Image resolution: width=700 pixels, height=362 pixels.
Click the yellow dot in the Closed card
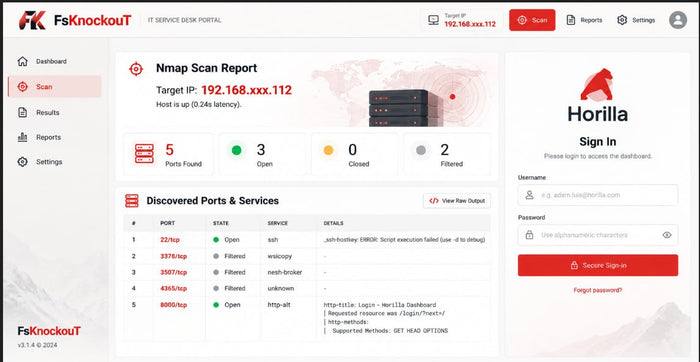328,150
